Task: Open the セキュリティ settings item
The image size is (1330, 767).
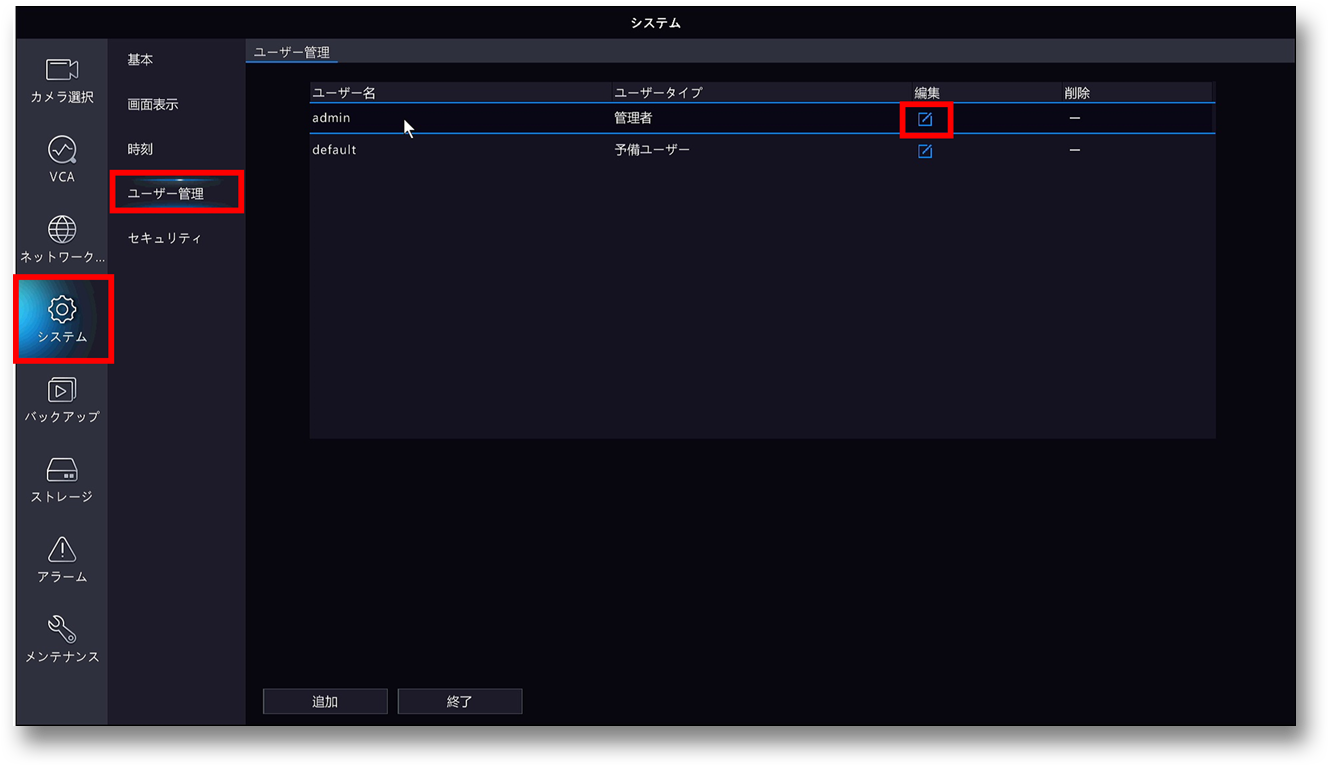Action: pyautogui.click(x=165, y=238)
